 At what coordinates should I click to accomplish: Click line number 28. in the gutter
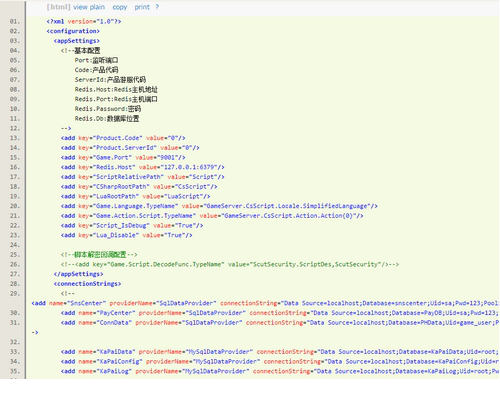click(x=15, y=284)
